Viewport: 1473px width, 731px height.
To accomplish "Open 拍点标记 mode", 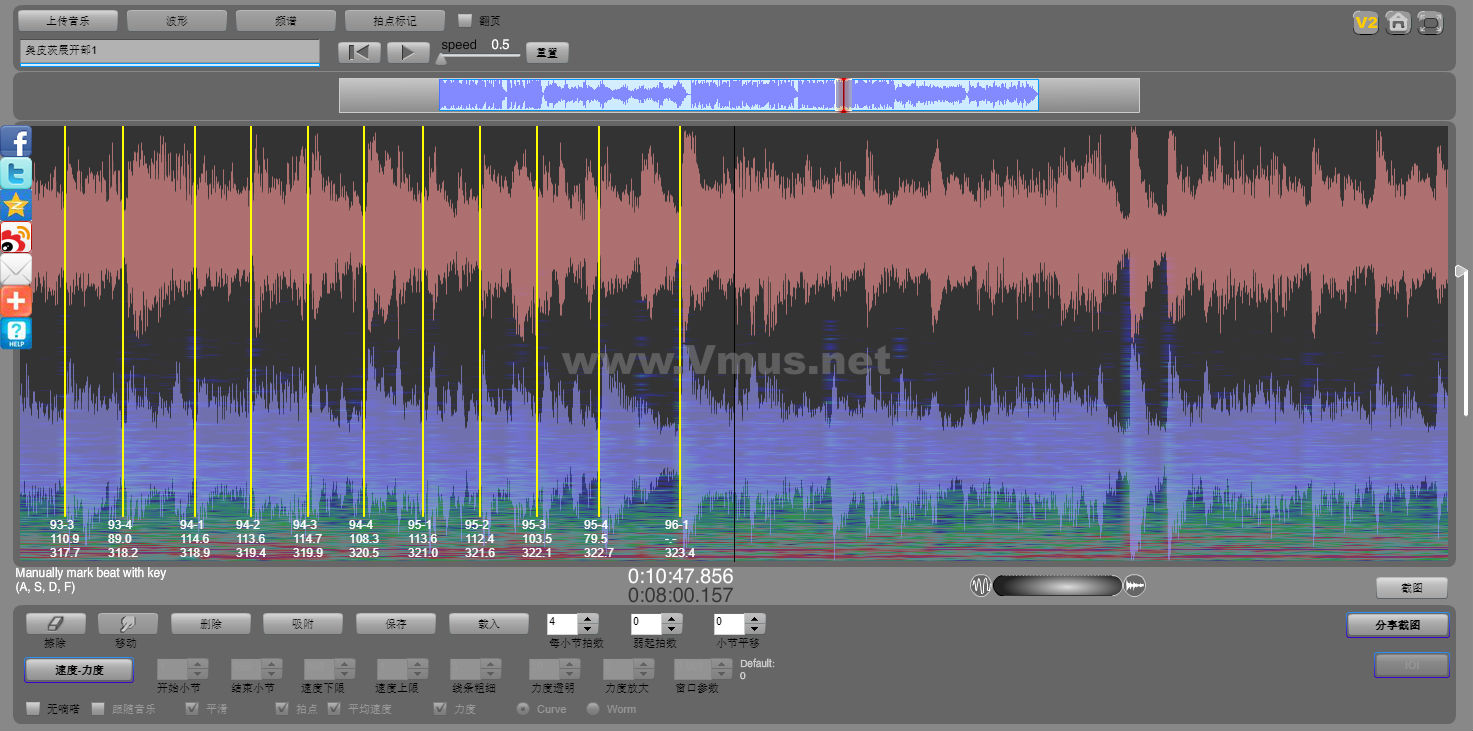I will click(x=394, y=20).
